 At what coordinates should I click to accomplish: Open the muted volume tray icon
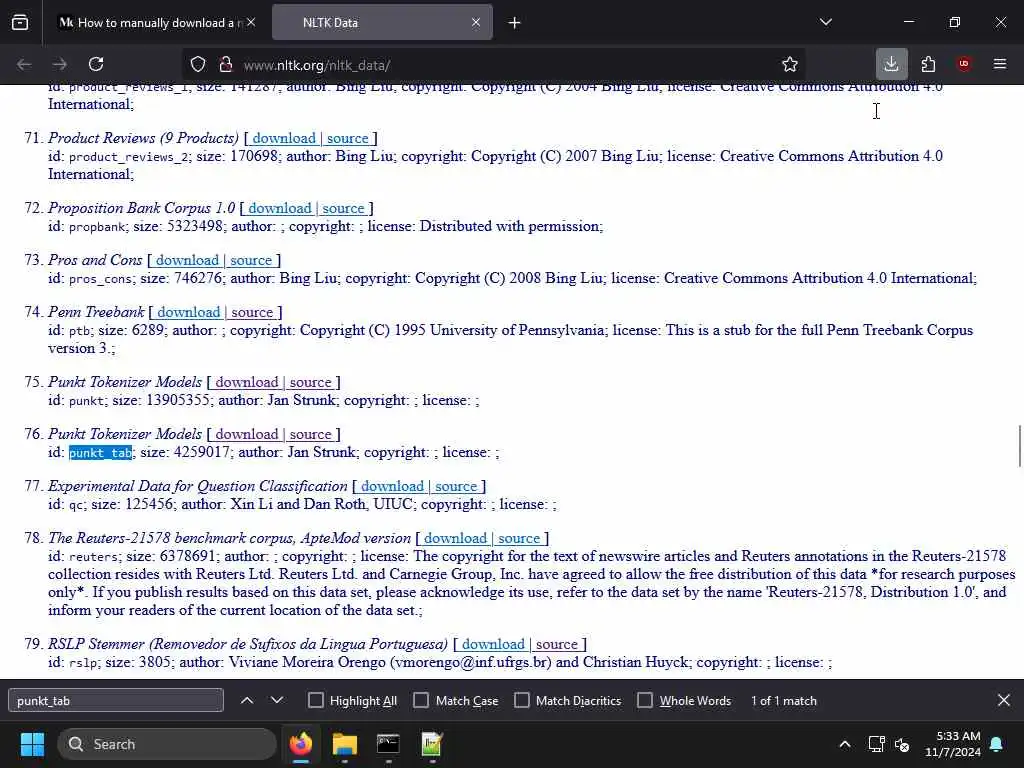point(902,744)
